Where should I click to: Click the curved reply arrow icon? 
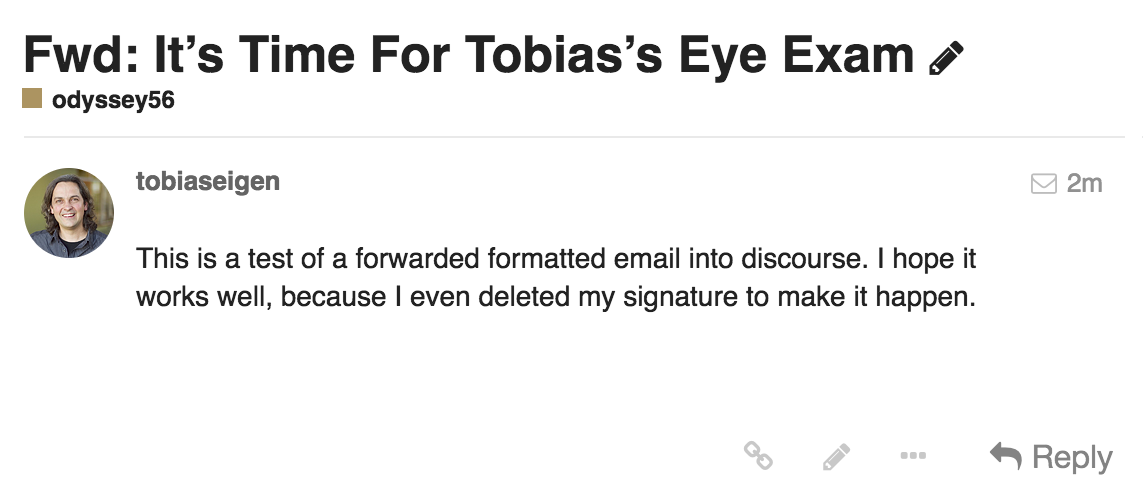click(1005, 456)
